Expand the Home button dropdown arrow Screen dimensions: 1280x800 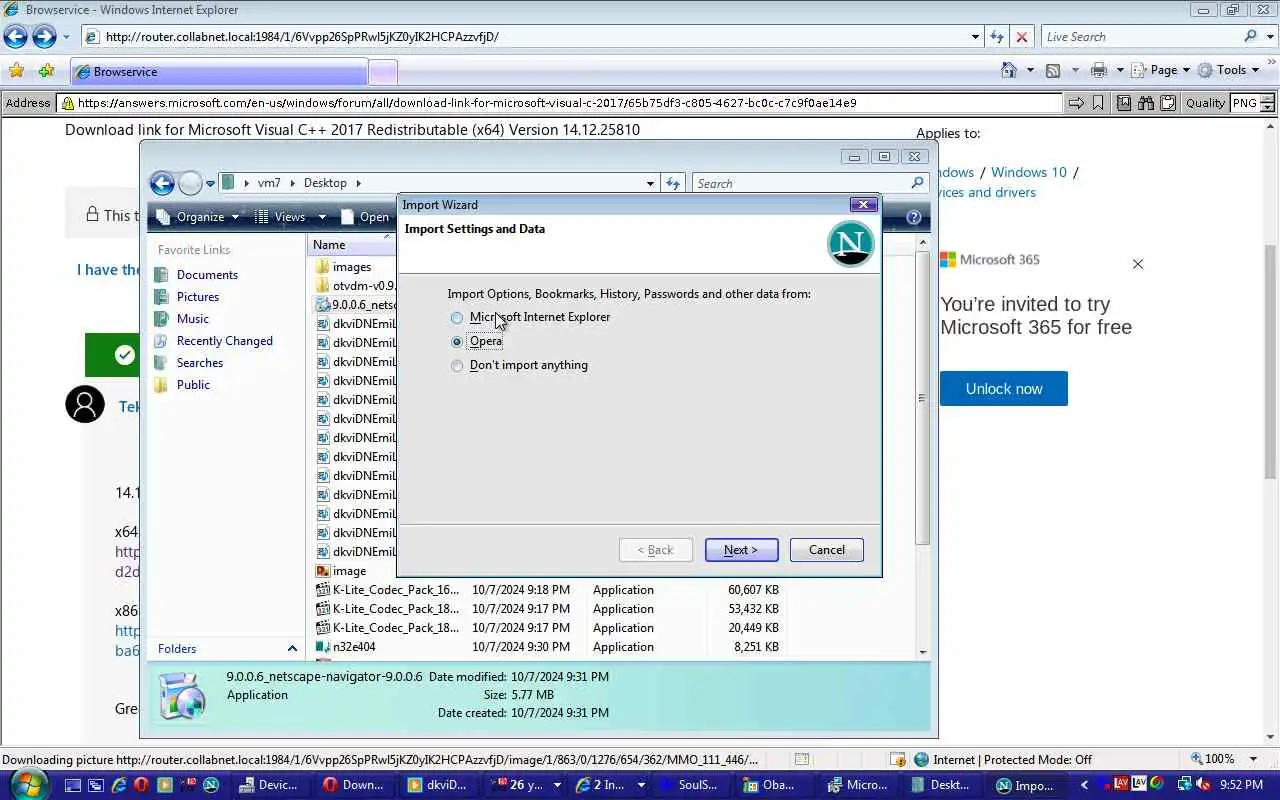coord(1031,70)
